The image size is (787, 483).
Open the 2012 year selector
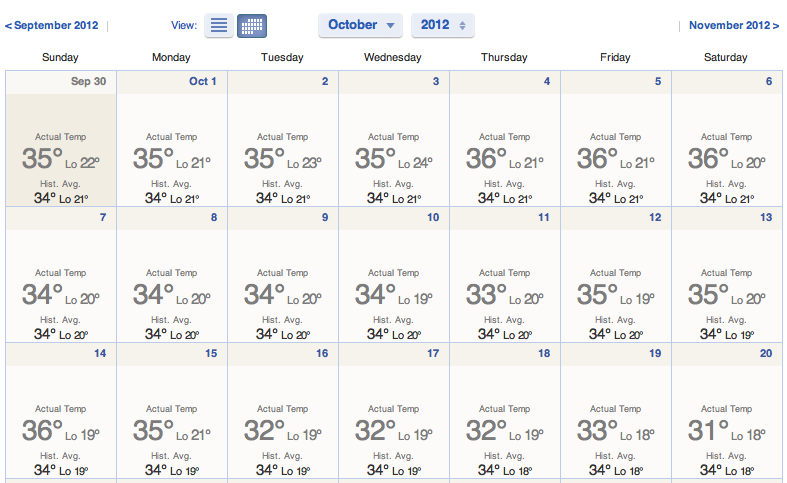(443, 25)
